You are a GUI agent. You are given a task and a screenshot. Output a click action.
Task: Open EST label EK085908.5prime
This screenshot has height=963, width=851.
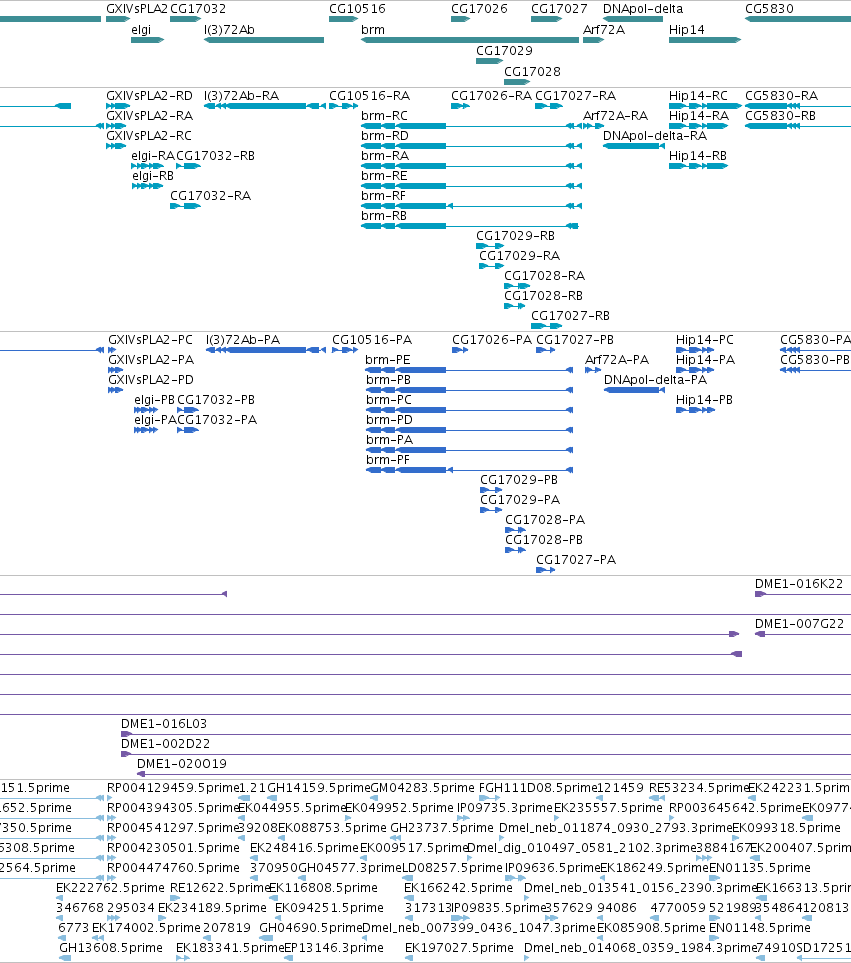coord(651,927)
